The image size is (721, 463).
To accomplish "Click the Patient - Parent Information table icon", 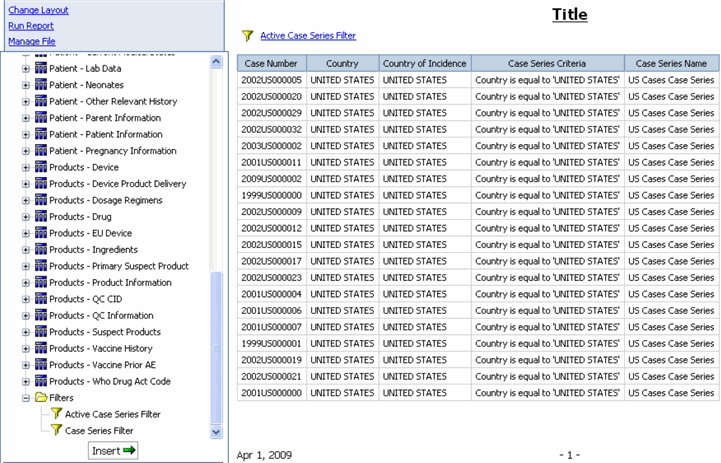I will (41, 118).
